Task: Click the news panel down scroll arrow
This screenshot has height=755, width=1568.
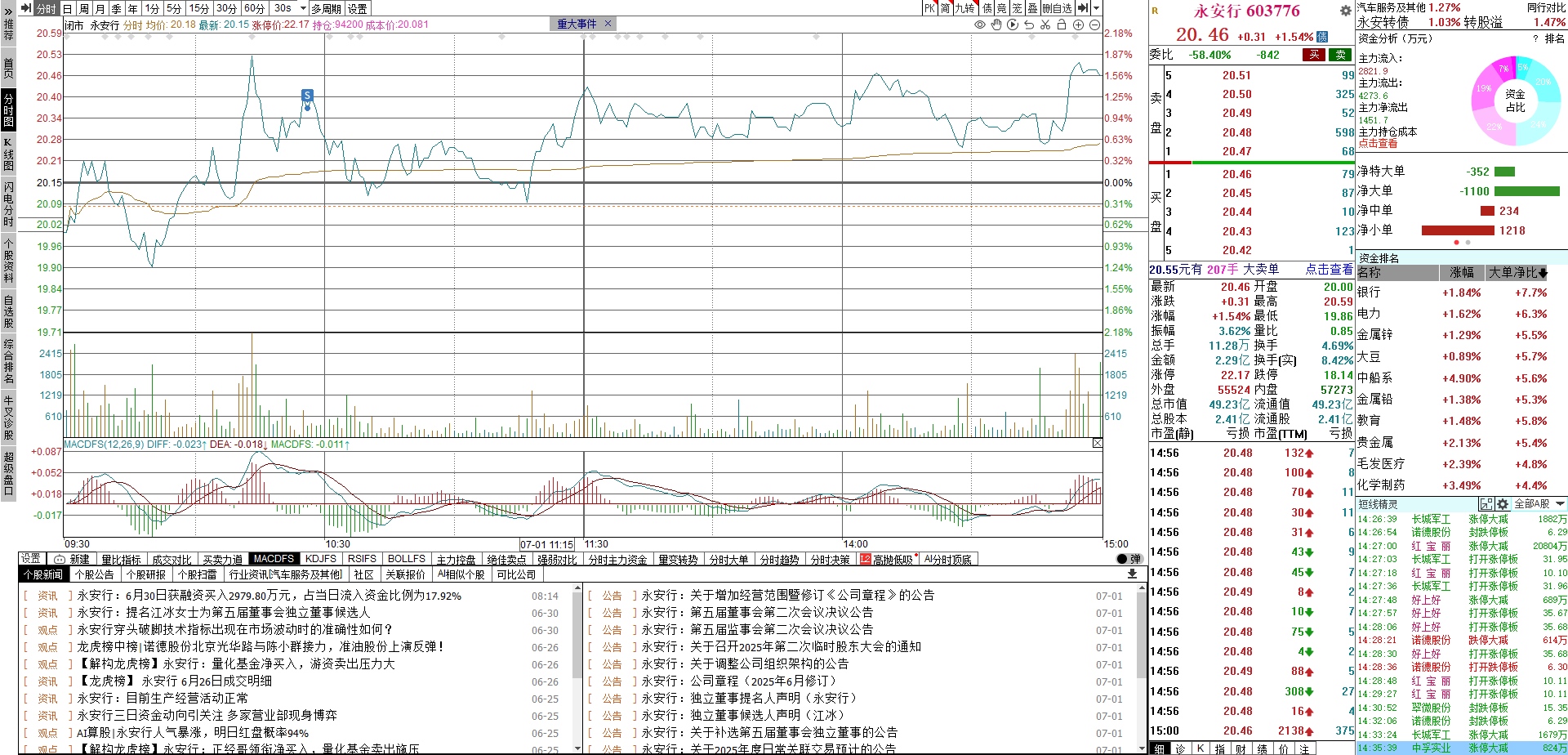Action: pos(577,748)
